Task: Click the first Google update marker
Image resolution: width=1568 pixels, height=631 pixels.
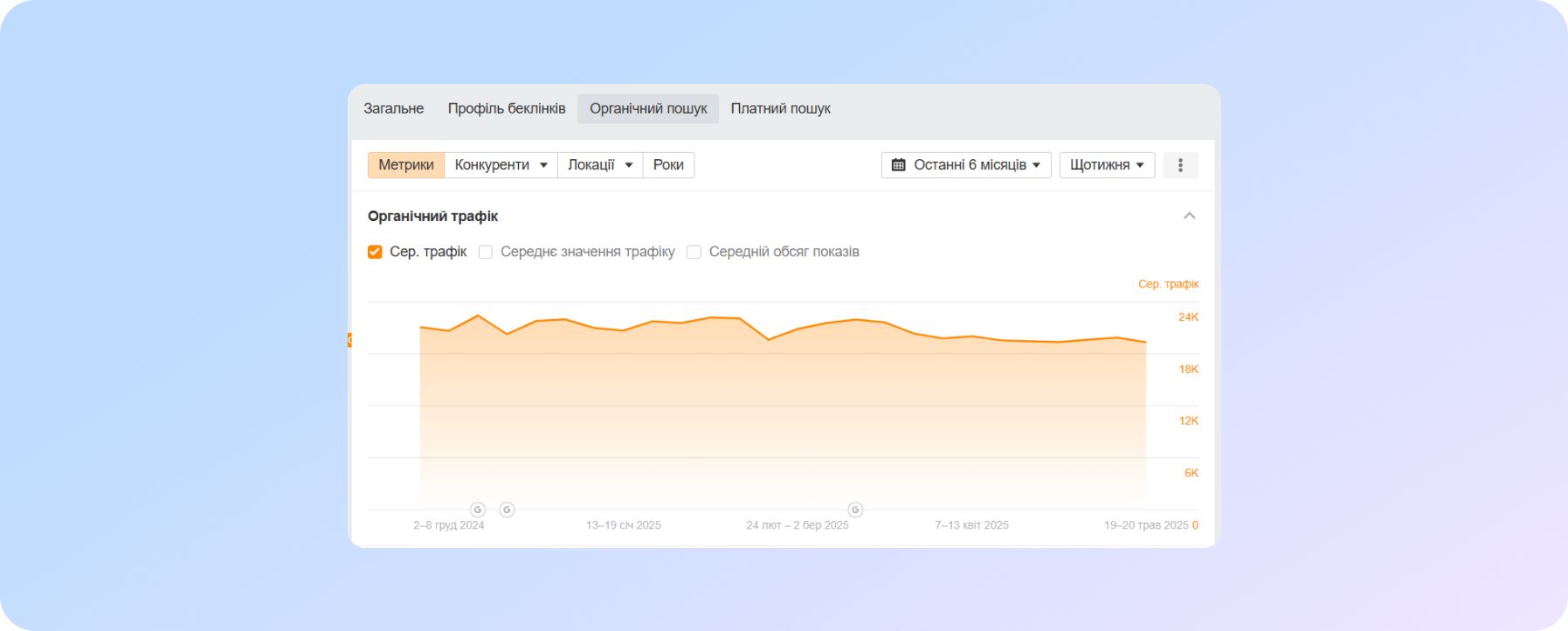Action: click(x=478, y=510)
